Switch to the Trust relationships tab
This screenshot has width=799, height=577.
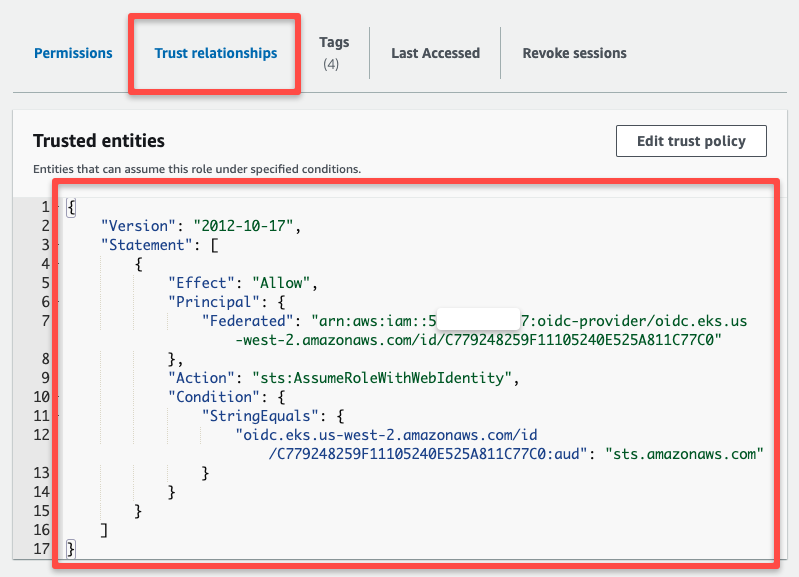pos(215,53)
